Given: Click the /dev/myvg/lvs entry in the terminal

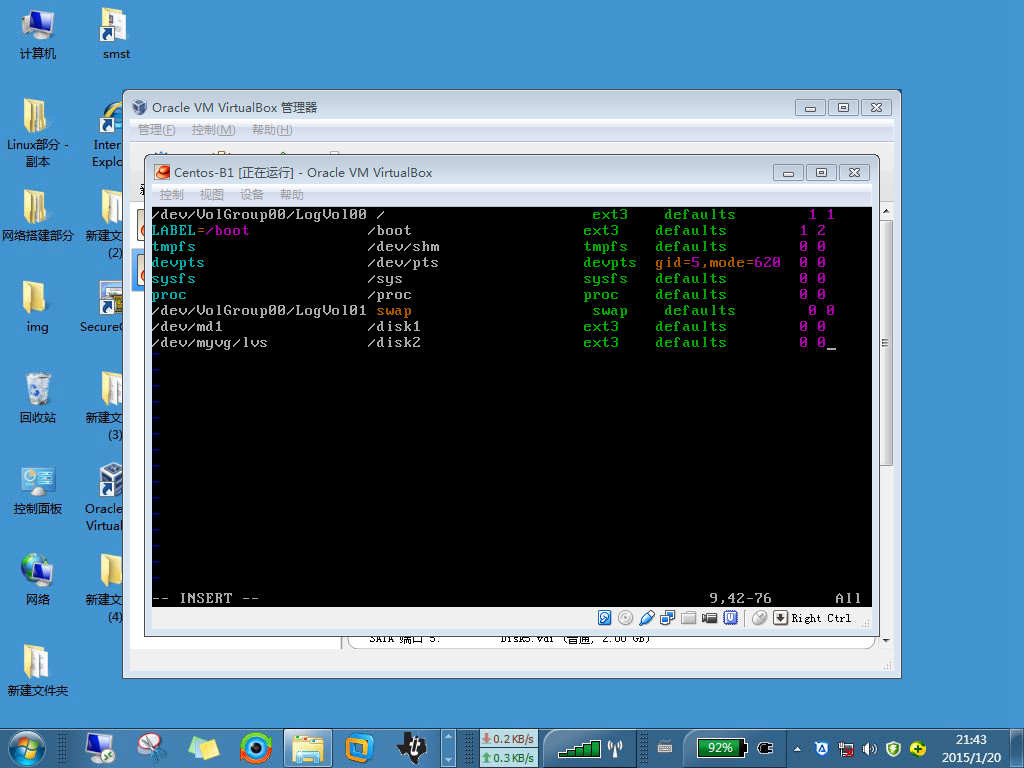Looking at the screenshot, I should (210, 343).
